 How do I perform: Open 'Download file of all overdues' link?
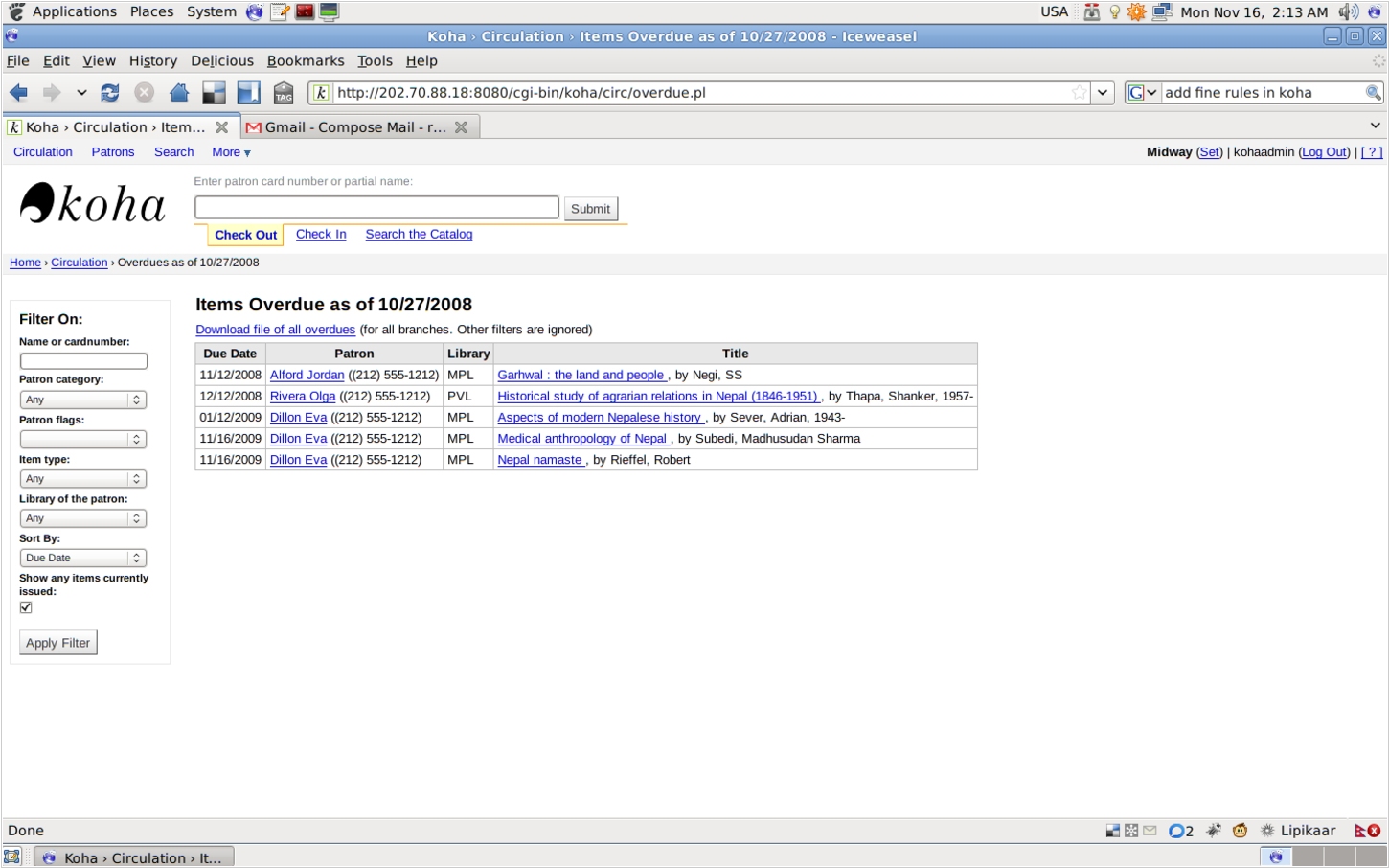pyautogui.click(x=275, y=330)
